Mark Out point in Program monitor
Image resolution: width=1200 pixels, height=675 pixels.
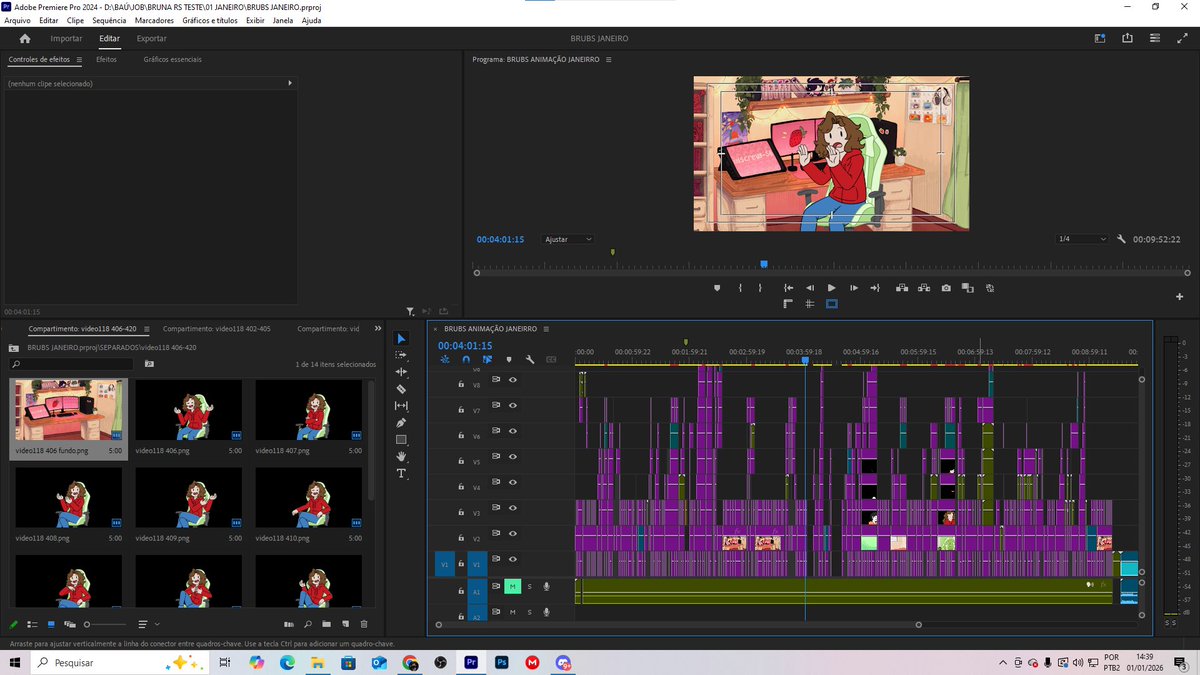(760, 288)
